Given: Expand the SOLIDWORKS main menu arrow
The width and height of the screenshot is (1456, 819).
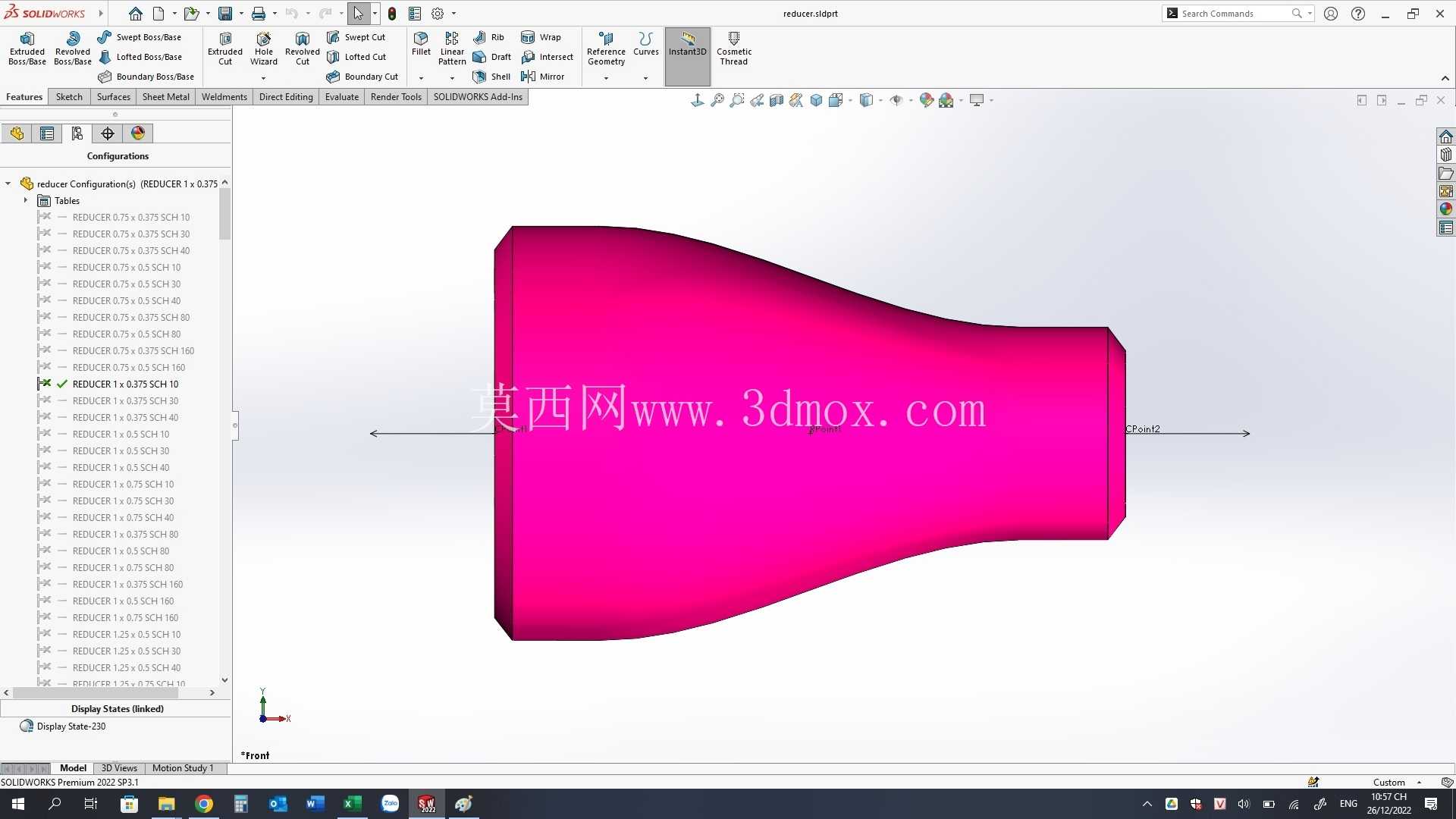Looking at the screenshot, I should click(x=100, y=14).
